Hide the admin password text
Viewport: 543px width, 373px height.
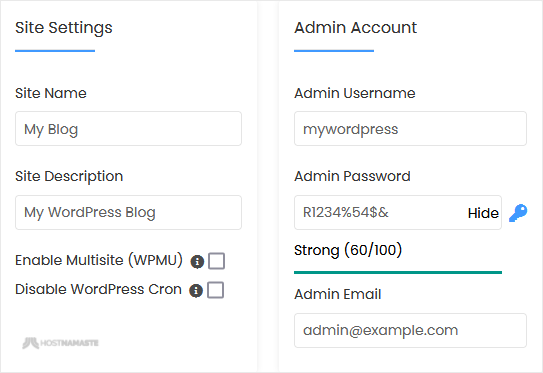pyautogui.click(x=483, y=213)
